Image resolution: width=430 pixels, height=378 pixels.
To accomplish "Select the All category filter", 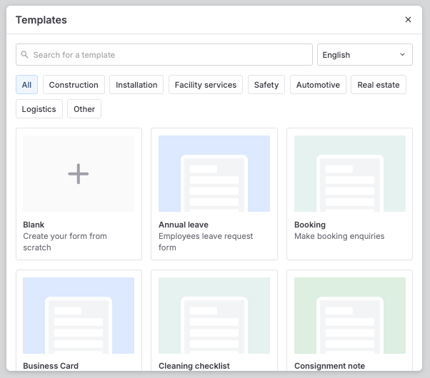I will pyautogui.click(x=27, y=85).
